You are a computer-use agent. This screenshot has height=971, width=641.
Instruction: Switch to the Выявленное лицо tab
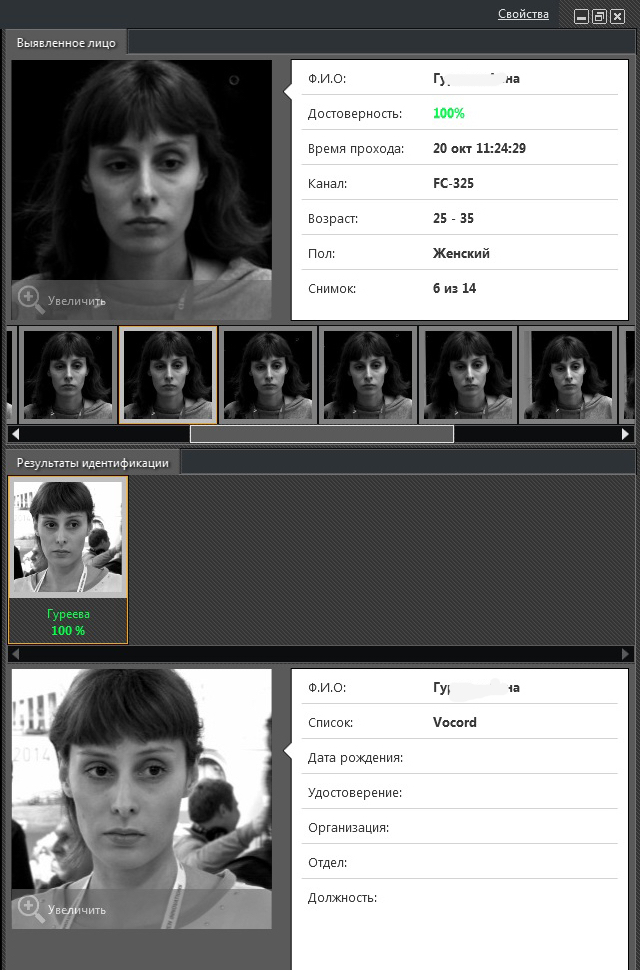pyautogui.click(x=66, y=42)
